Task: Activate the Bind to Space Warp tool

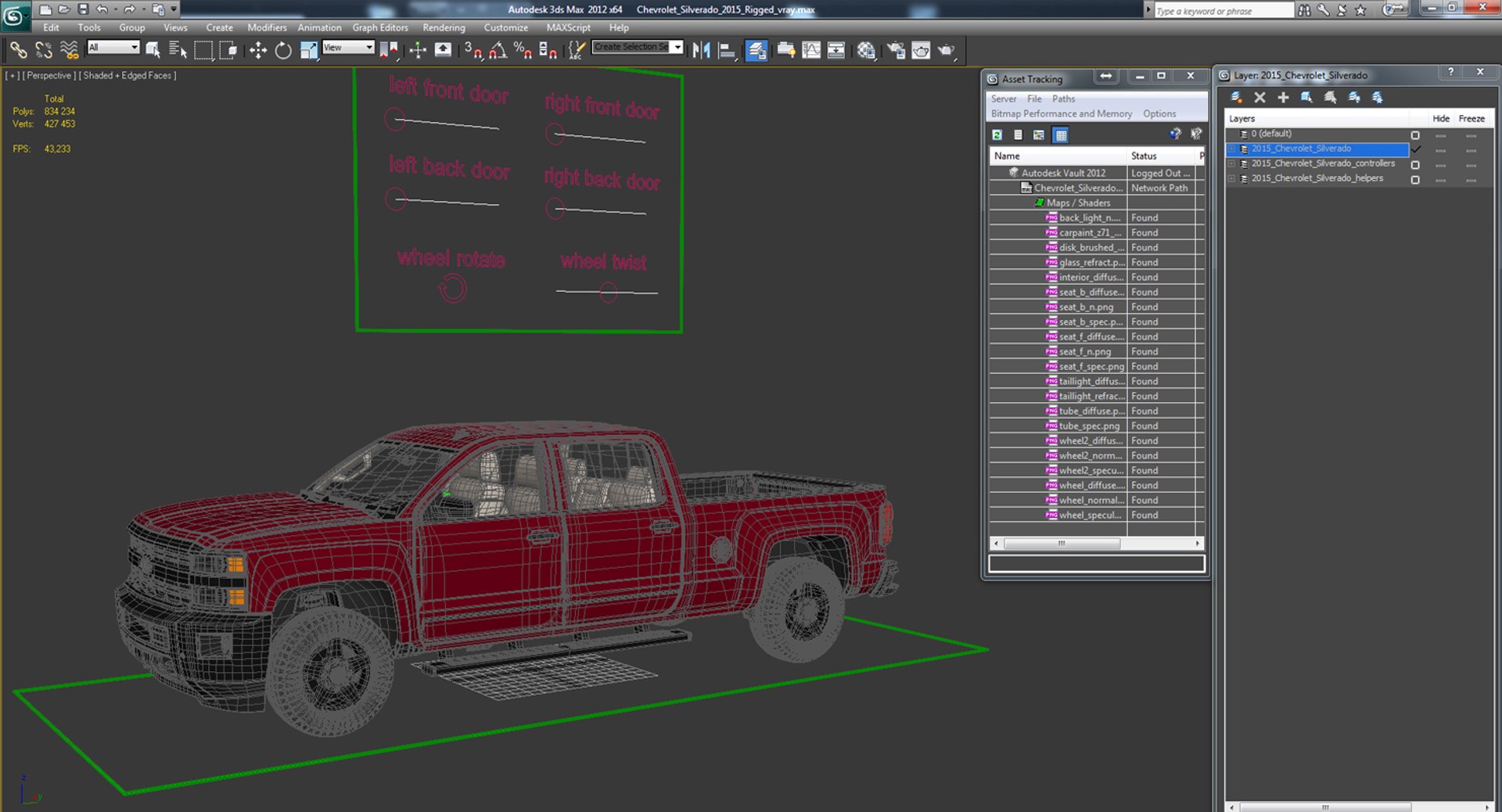Action: (70, 51)
